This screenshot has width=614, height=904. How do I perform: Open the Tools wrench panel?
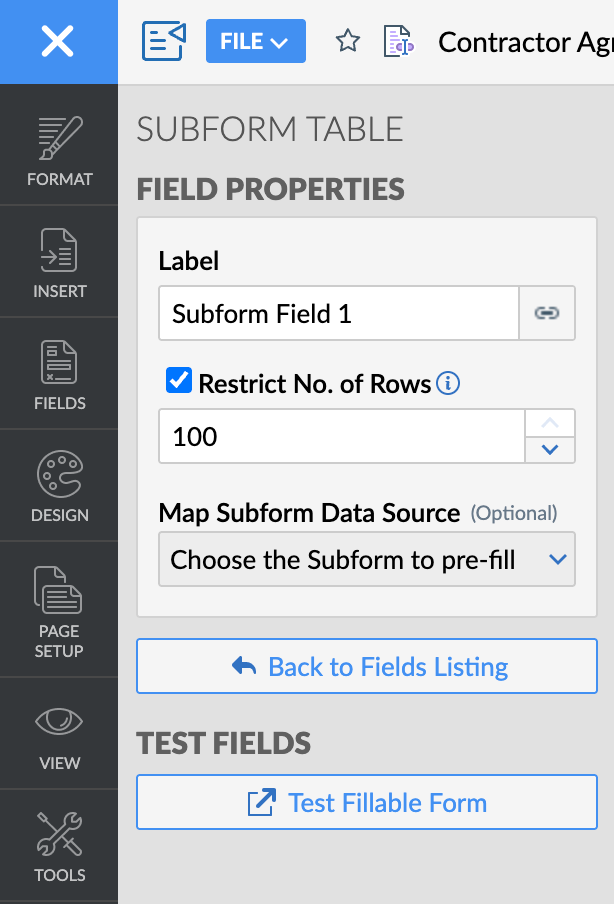(x=59, y=848)
